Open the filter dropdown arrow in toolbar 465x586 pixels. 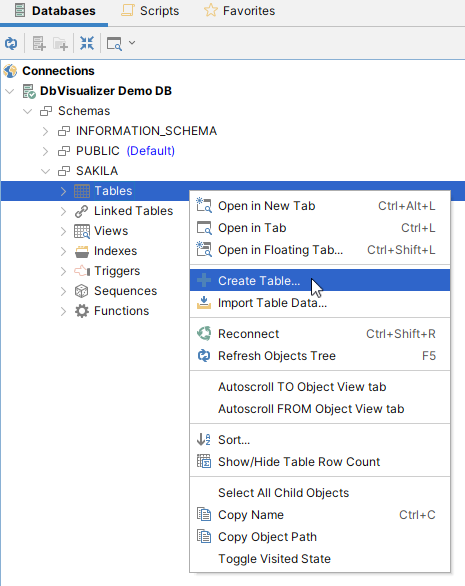tap(132, 43)
